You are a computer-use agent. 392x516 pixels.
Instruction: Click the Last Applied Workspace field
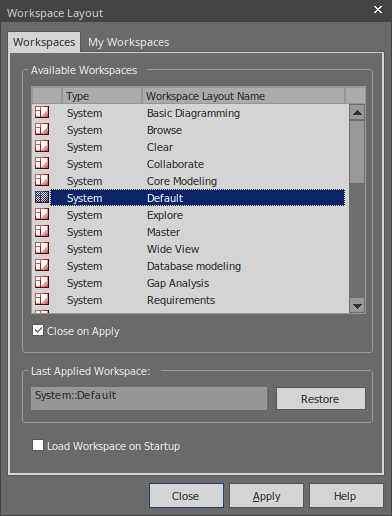[x=149, y=398]
